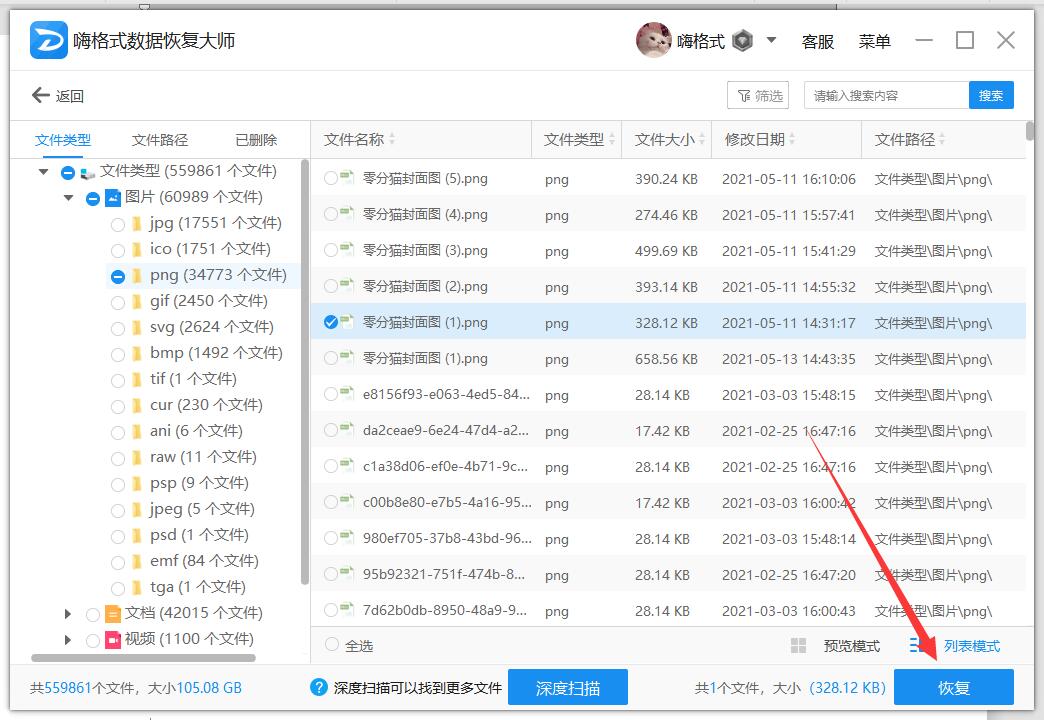Toggle the 图片 category selection checkbox
This screenshot has height=720, width=1044.
tap(93, 198)
